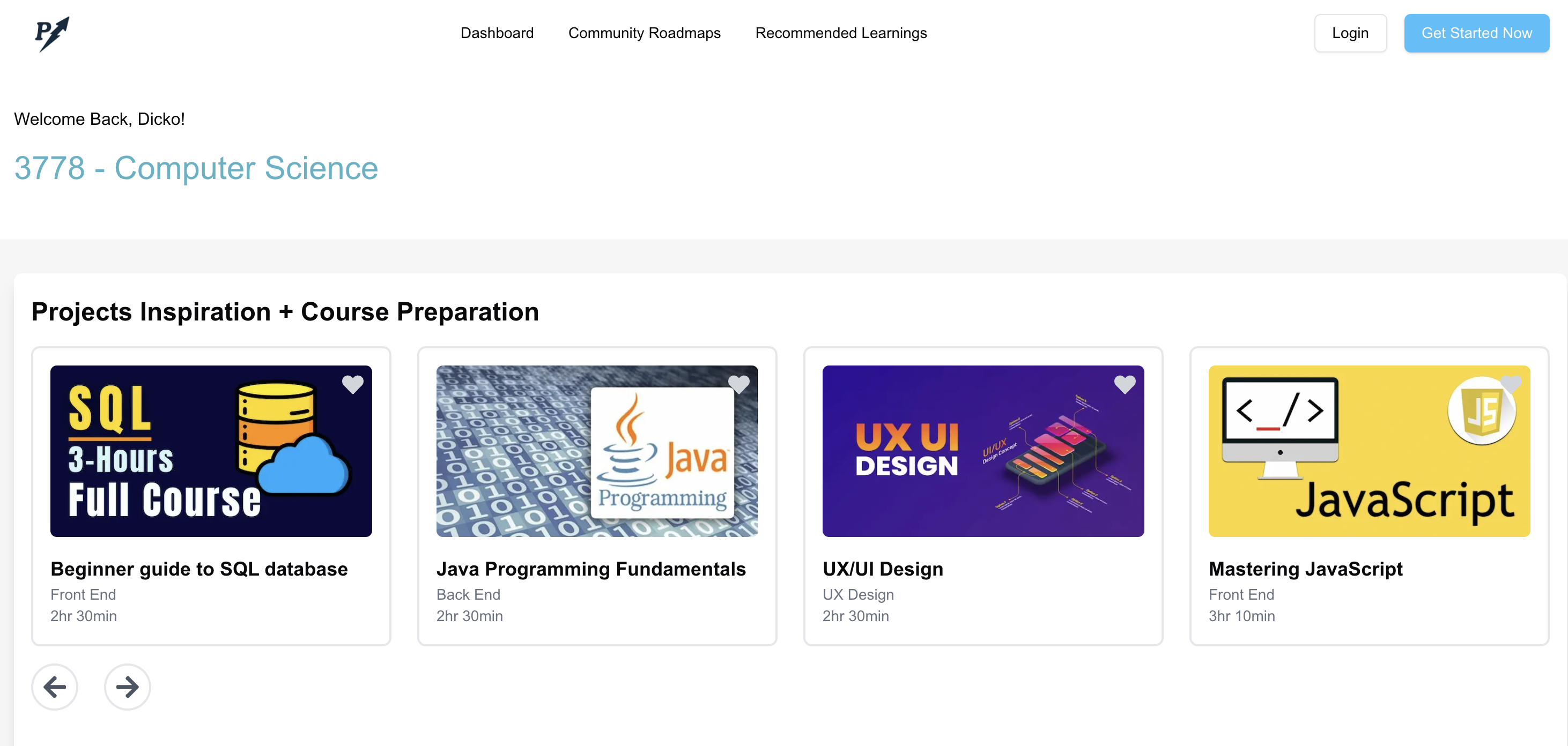The width and height of the screenshot is (1568, 746).
Task: Toggle heart on Java Programming Fundamentals
Action: point(738,384)
